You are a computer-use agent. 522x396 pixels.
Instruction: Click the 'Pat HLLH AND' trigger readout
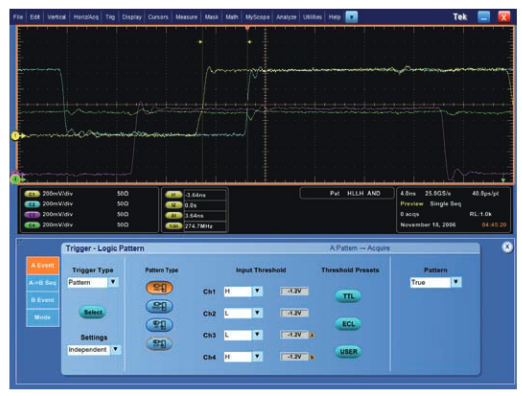point(355,193)
